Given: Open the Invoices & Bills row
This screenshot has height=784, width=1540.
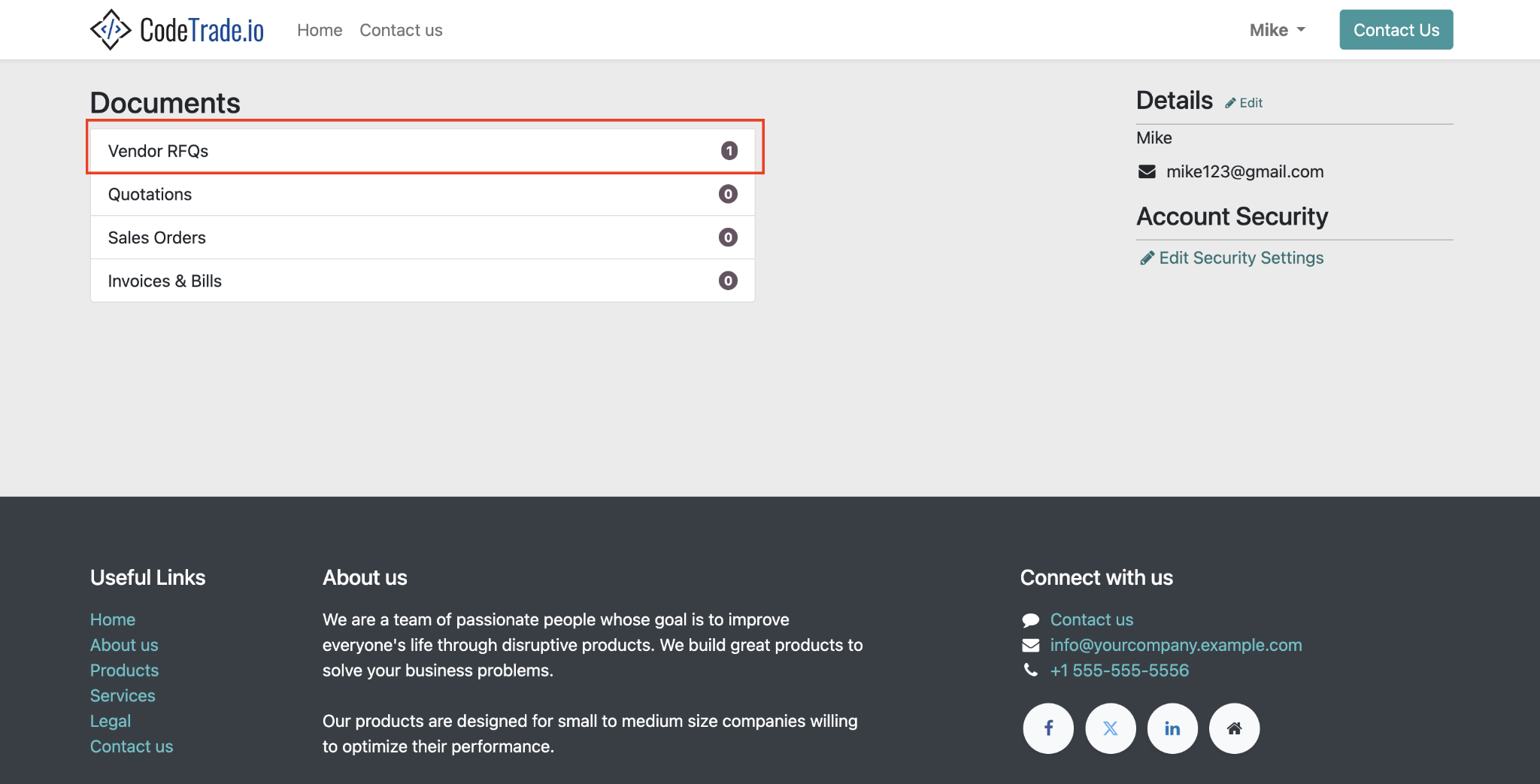Looking at the screenshot, I should tap(423, 281).
